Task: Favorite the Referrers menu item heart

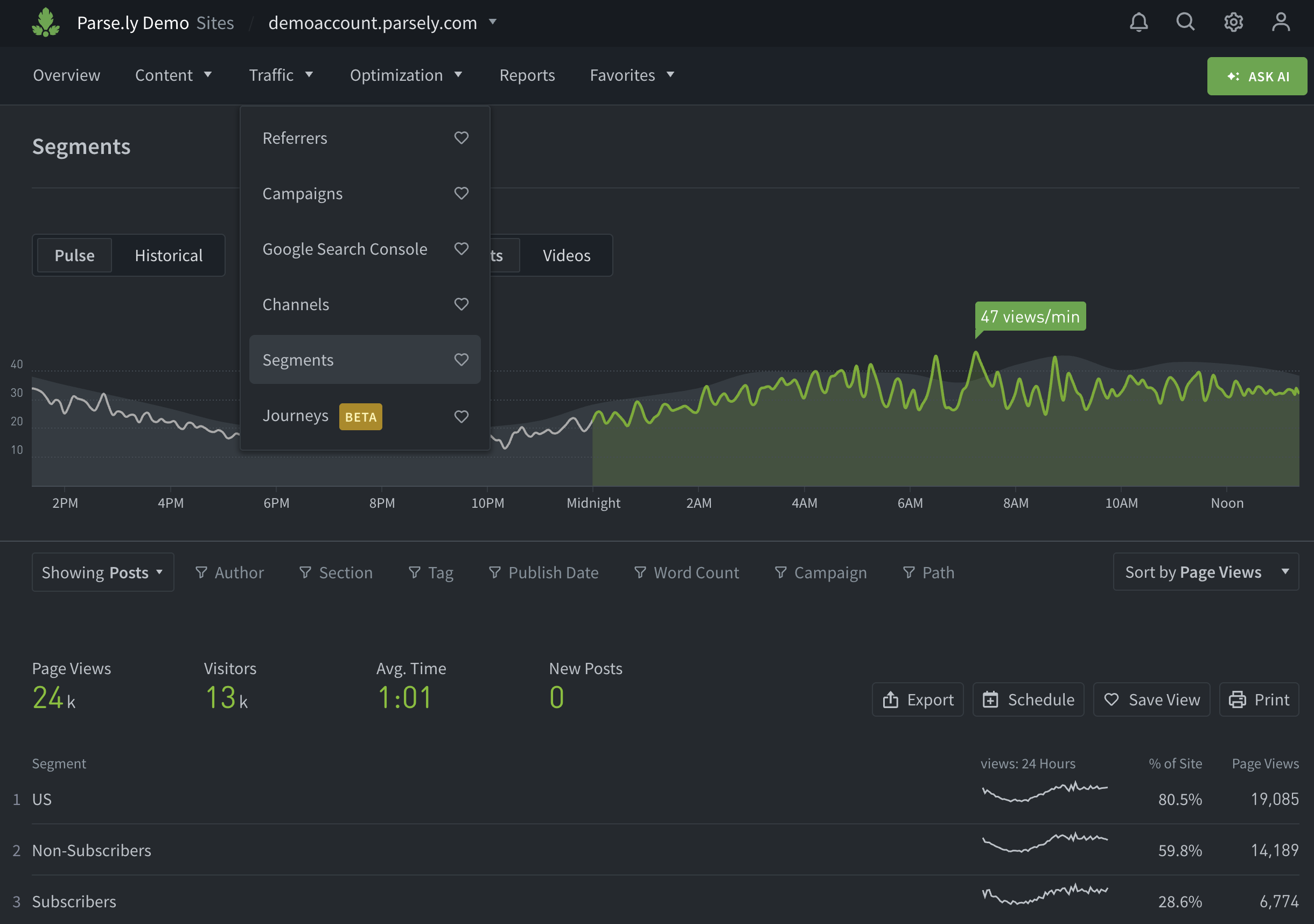Action: point(462,138)
